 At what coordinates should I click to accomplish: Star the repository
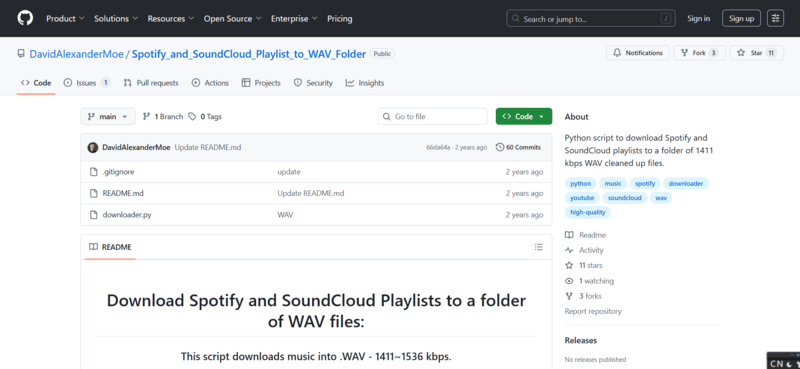(757, 53)
